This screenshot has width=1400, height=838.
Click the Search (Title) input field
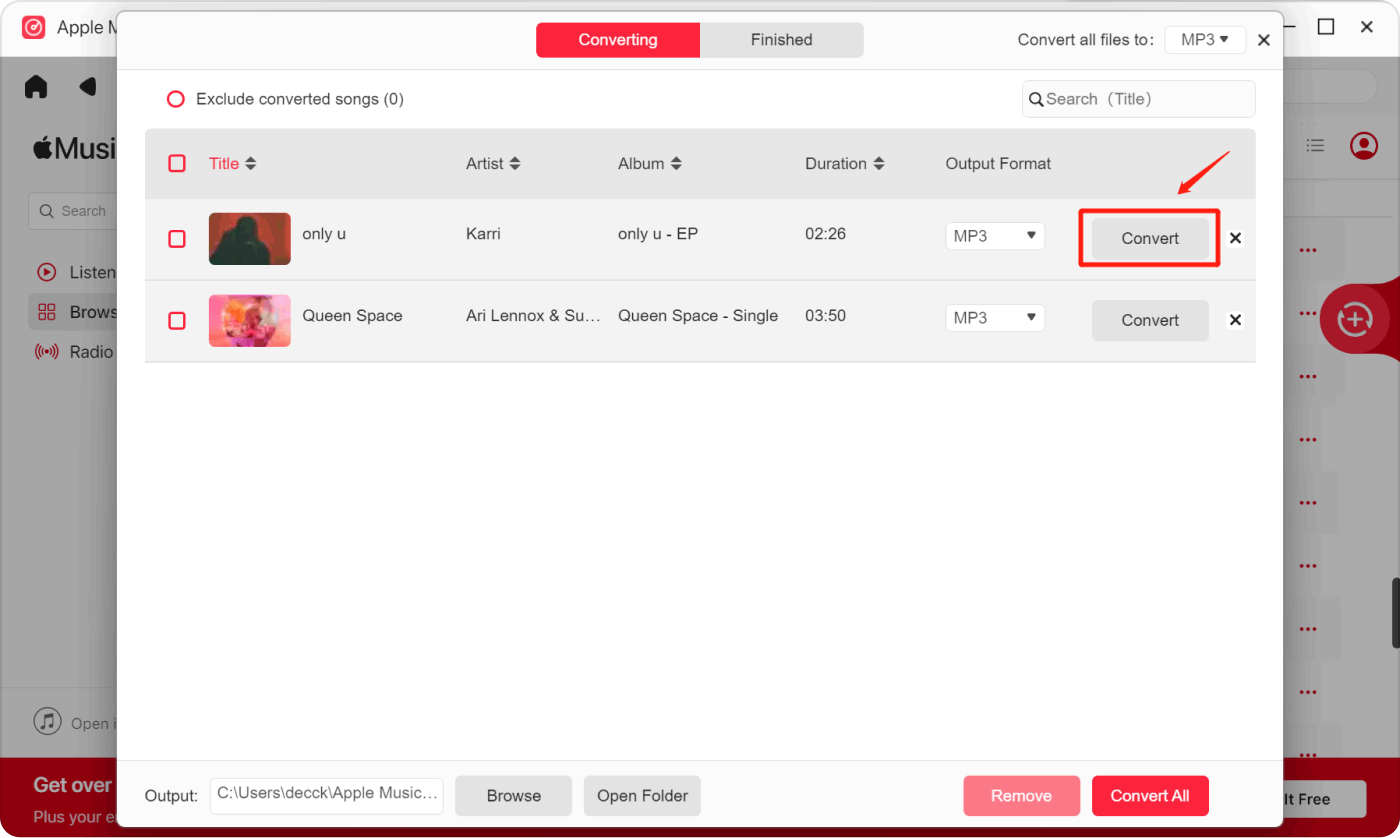point(1138,99)
